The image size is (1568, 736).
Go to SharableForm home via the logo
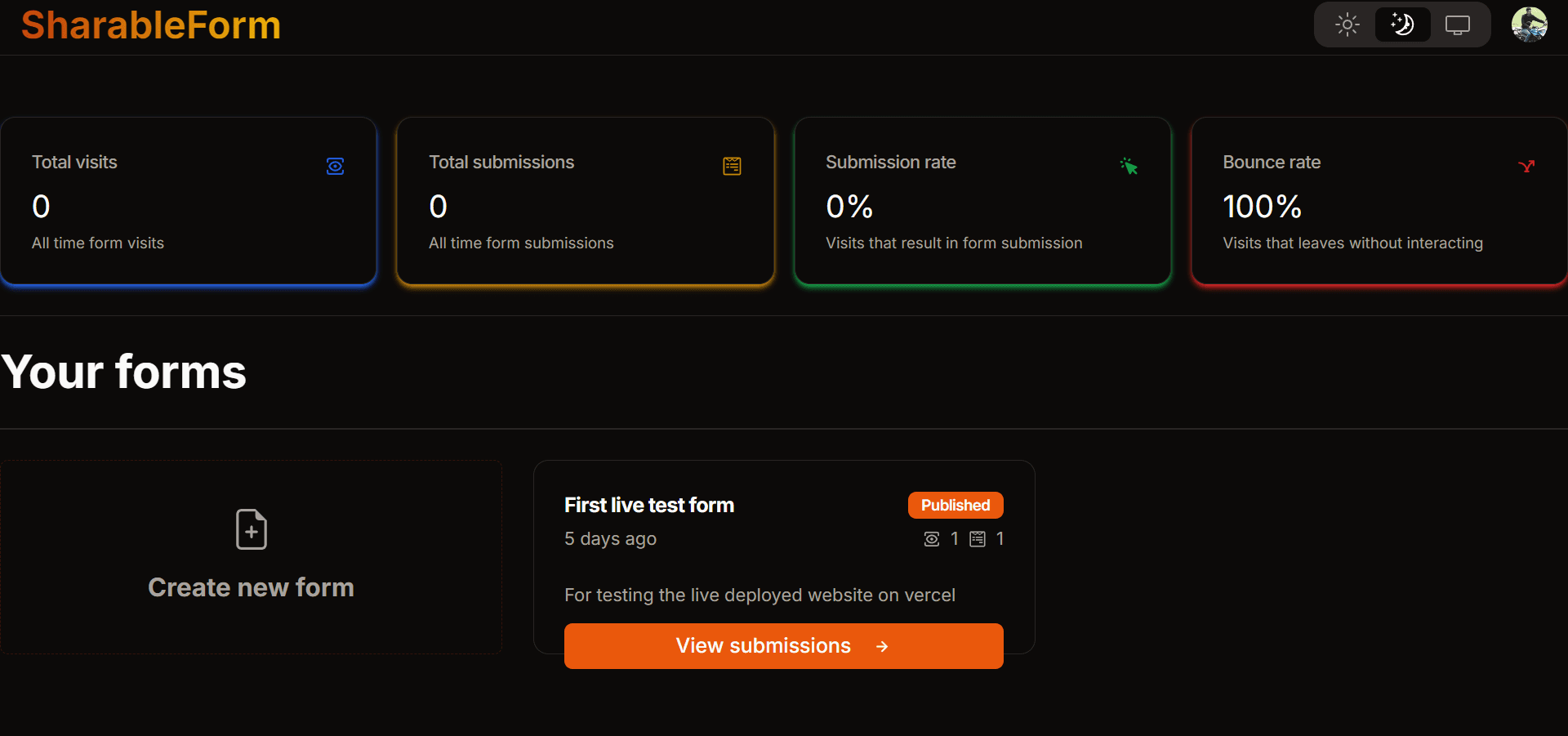150,25
